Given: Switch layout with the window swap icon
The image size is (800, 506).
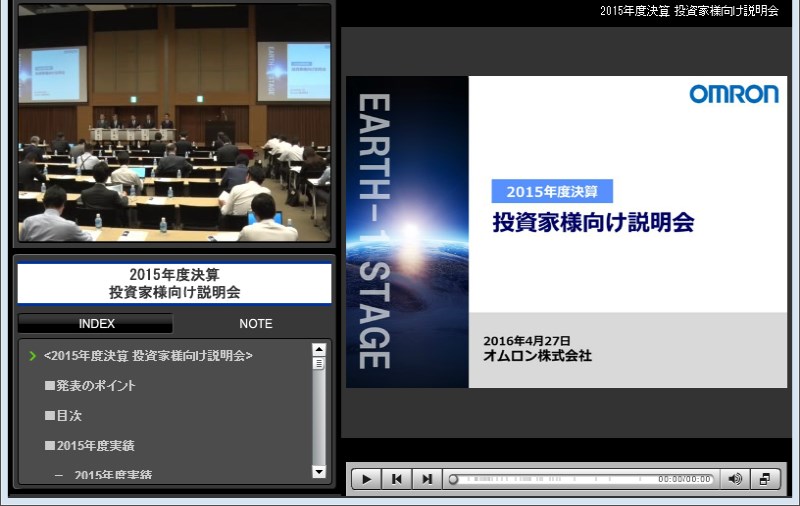Looking at the screenshot, I should point(765,479).
